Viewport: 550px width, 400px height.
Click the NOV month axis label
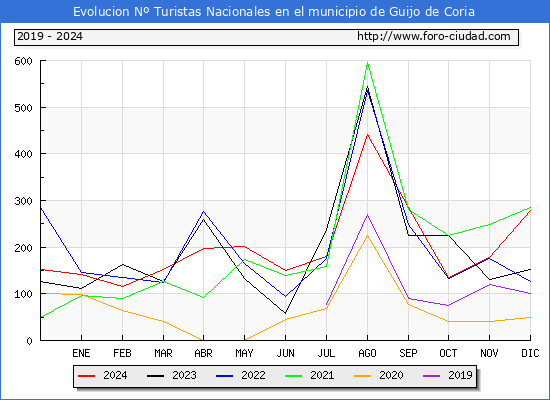pos(489,353)
